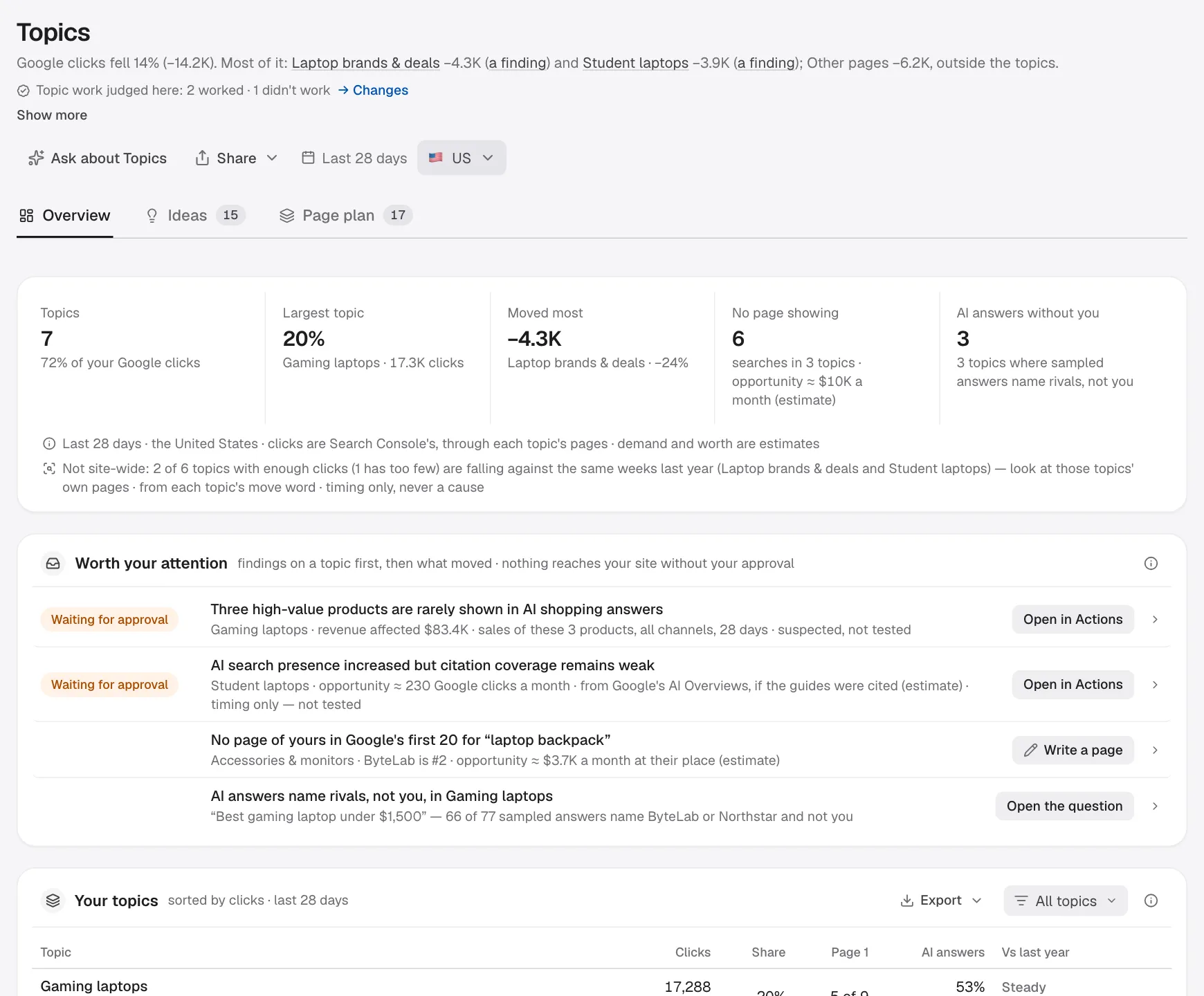Click the US flag icon

pos(436,158)
